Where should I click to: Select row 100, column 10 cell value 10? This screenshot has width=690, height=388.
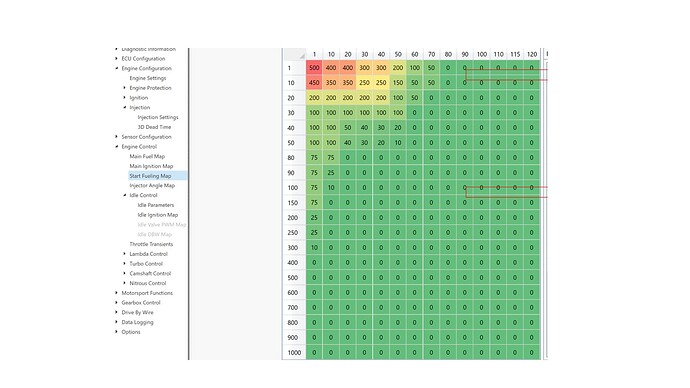click(331, 187)
